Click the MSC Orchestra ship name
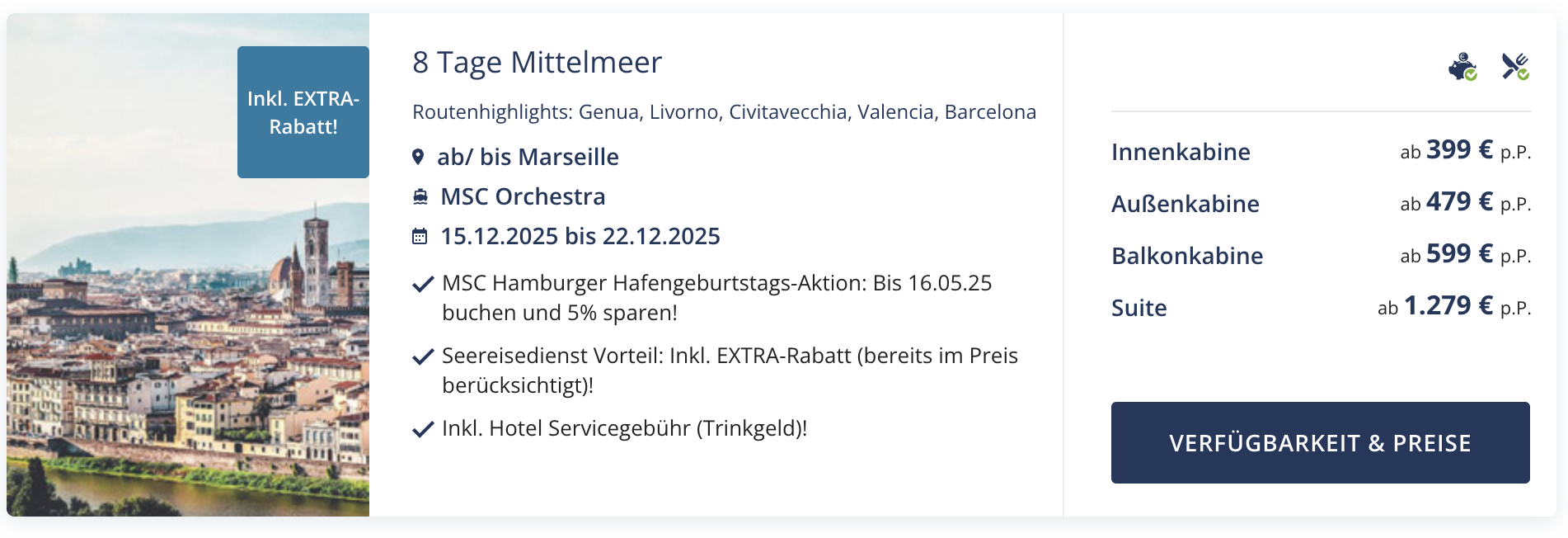1568x538 pixels. (x=523, y=196)
